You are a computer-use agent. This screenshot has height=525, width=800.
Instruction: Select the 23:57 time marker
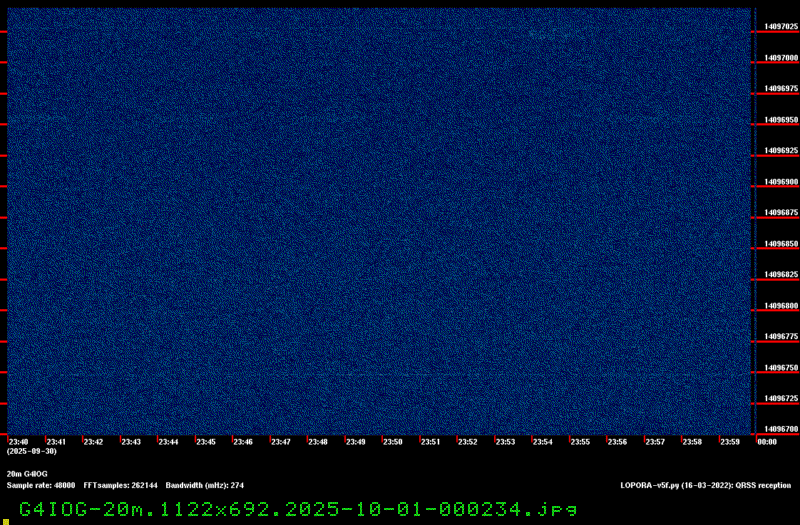coord(655,442)
